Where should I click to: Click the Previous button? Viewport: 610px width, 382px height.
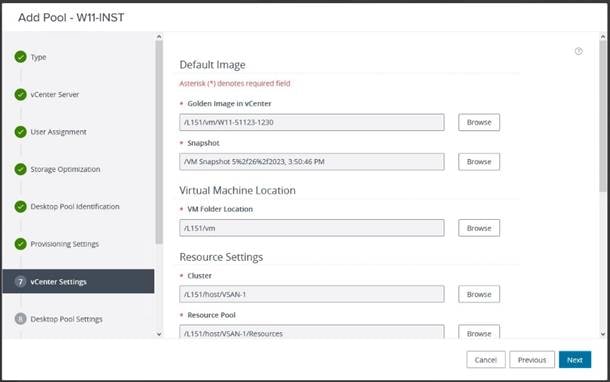[x=532, y=360]
